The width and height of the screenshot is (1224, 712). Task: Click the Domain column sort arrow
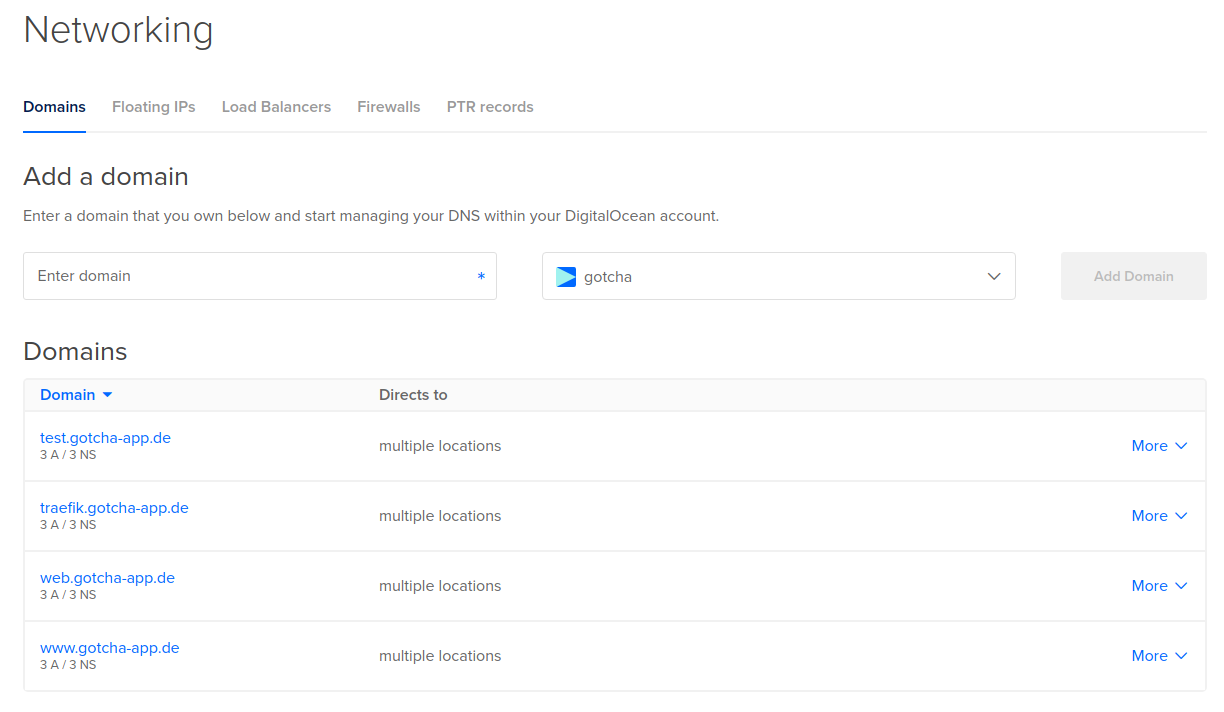pyautogui.click(x=108, y=395)
